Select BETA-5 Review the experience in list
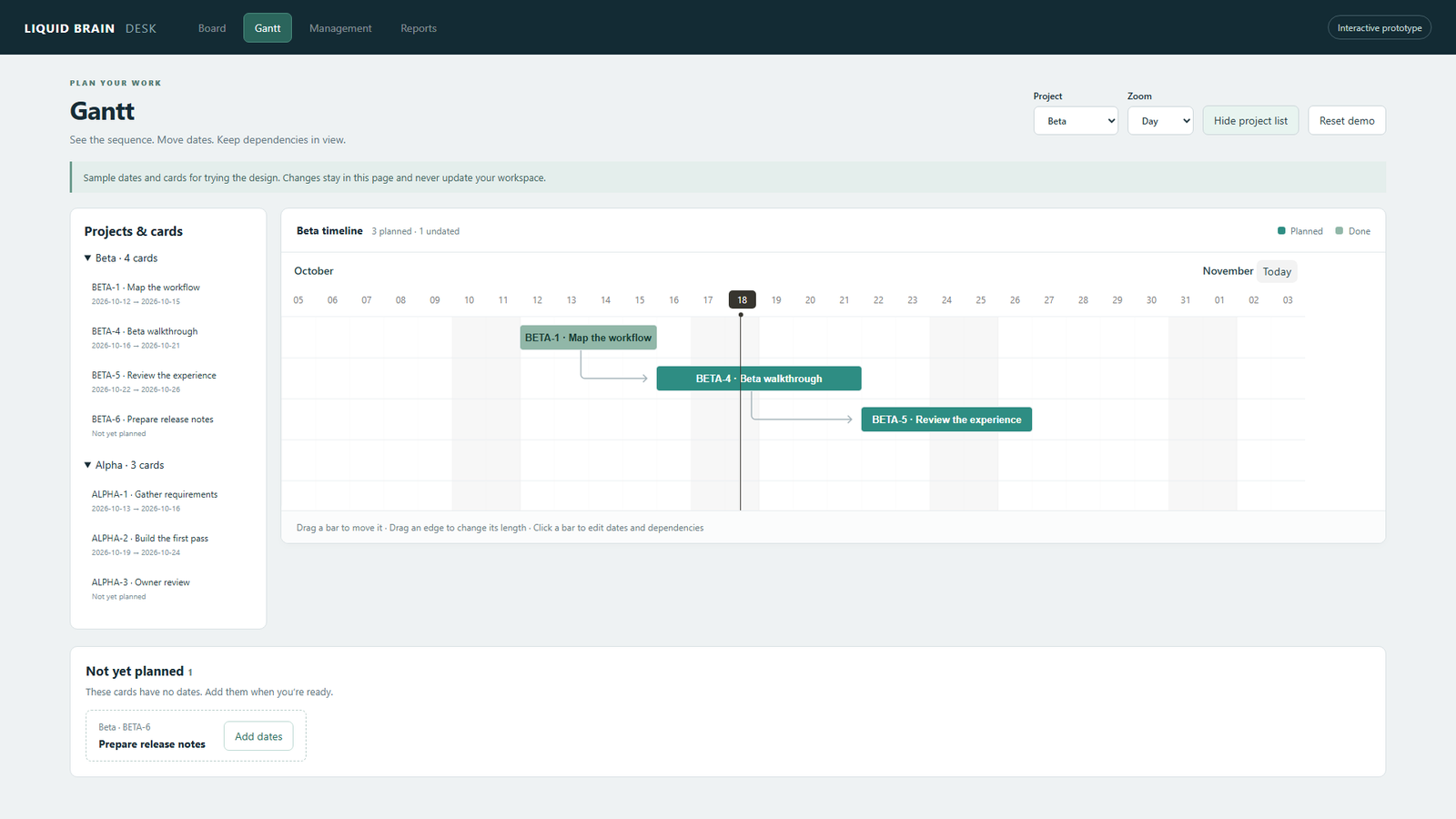 168,382
